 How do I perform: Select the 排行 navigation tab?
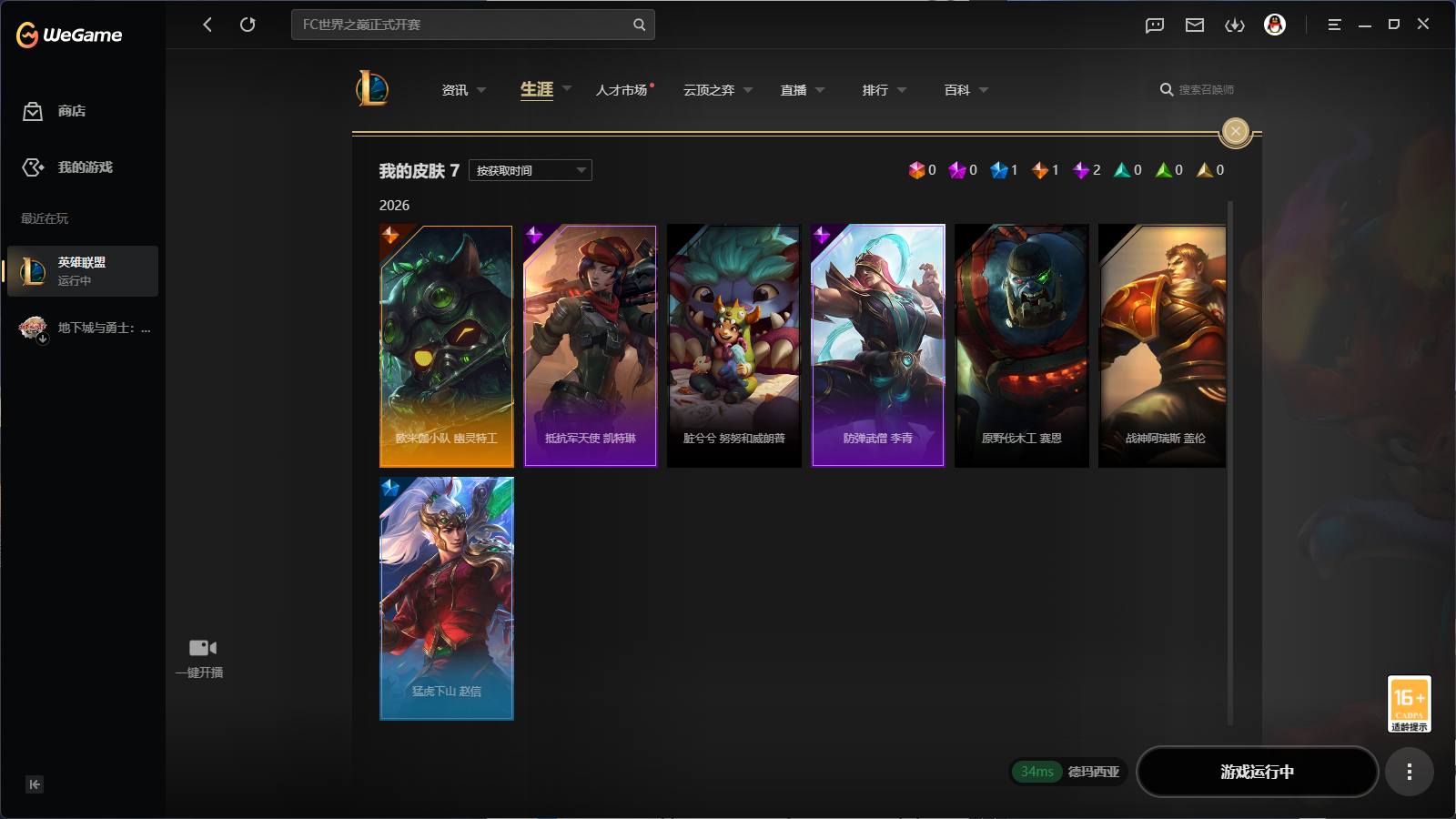point(875,90)
